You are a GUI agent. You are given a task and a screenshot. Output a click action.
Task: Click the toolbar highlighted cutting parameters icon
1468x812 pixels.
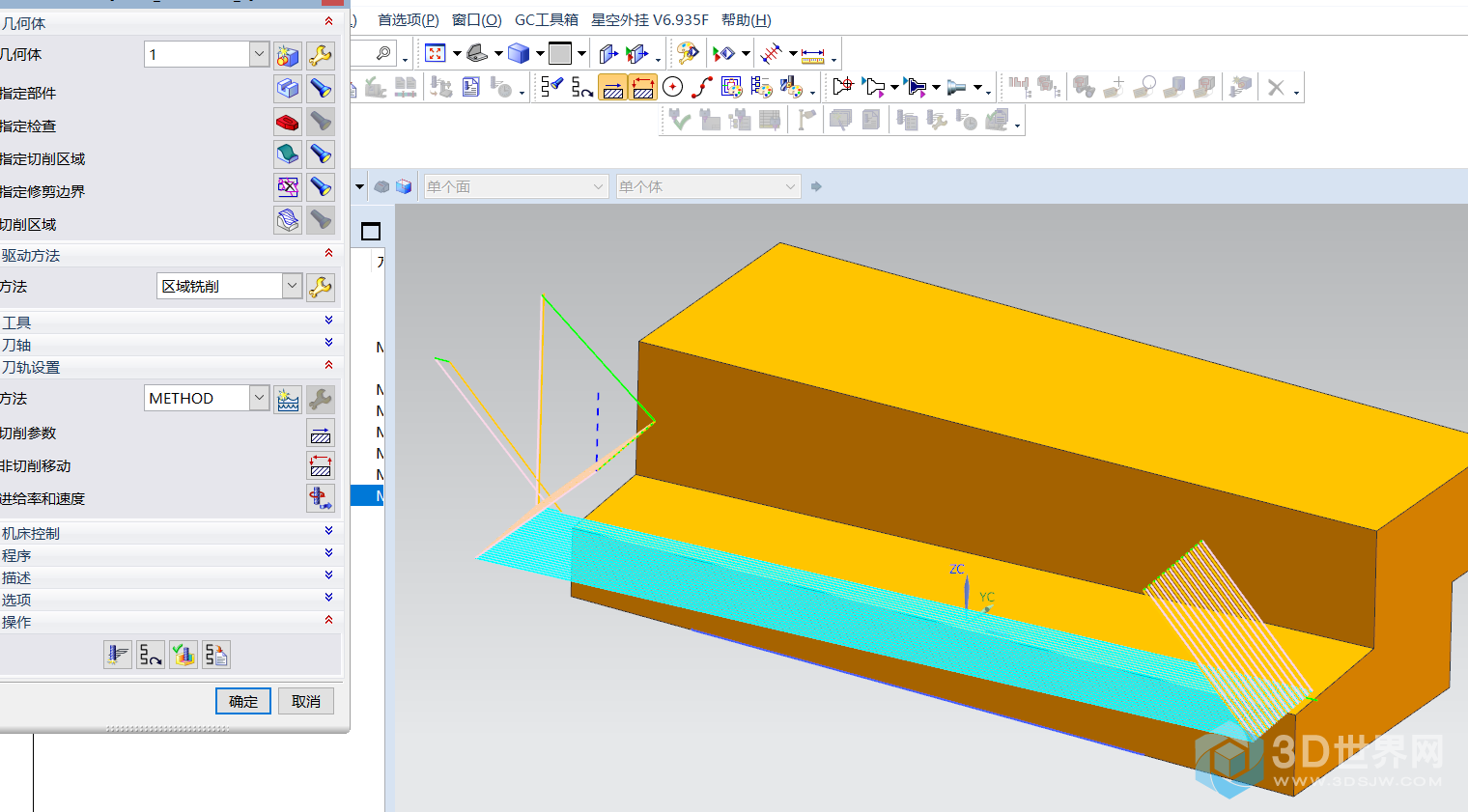coord(612,88)
